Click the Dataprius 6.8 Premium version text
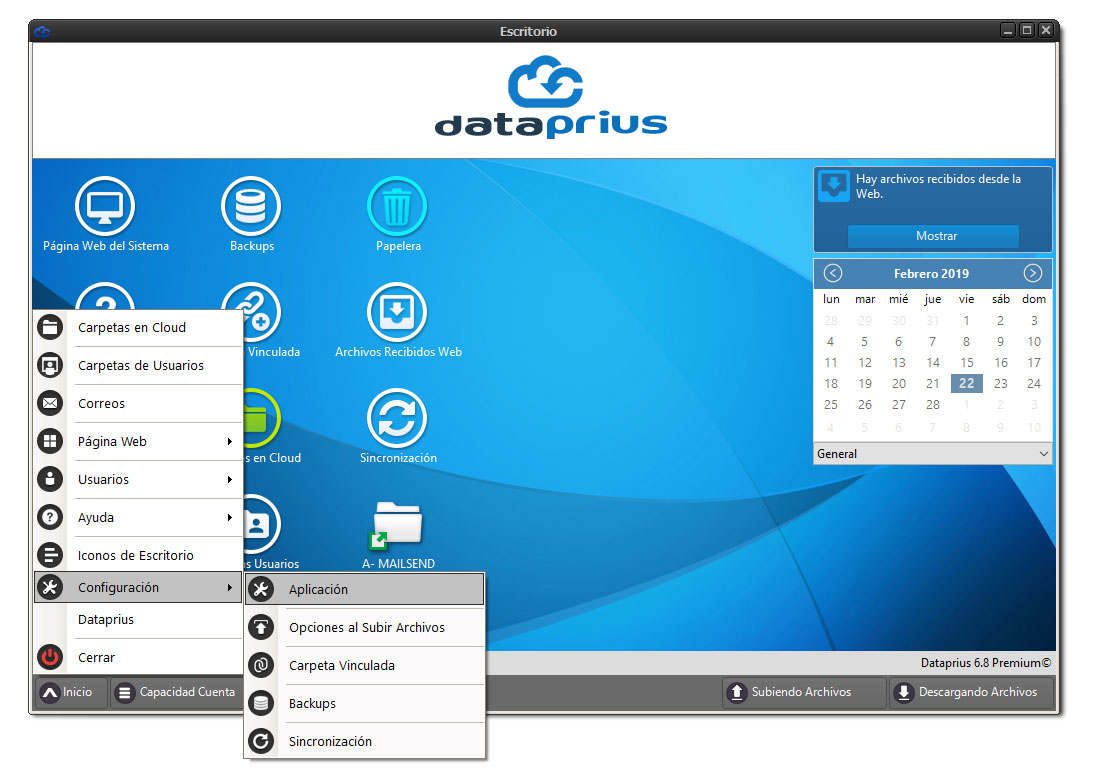The height and width of the screenshot is (780, 1096). tap(986, 663)
